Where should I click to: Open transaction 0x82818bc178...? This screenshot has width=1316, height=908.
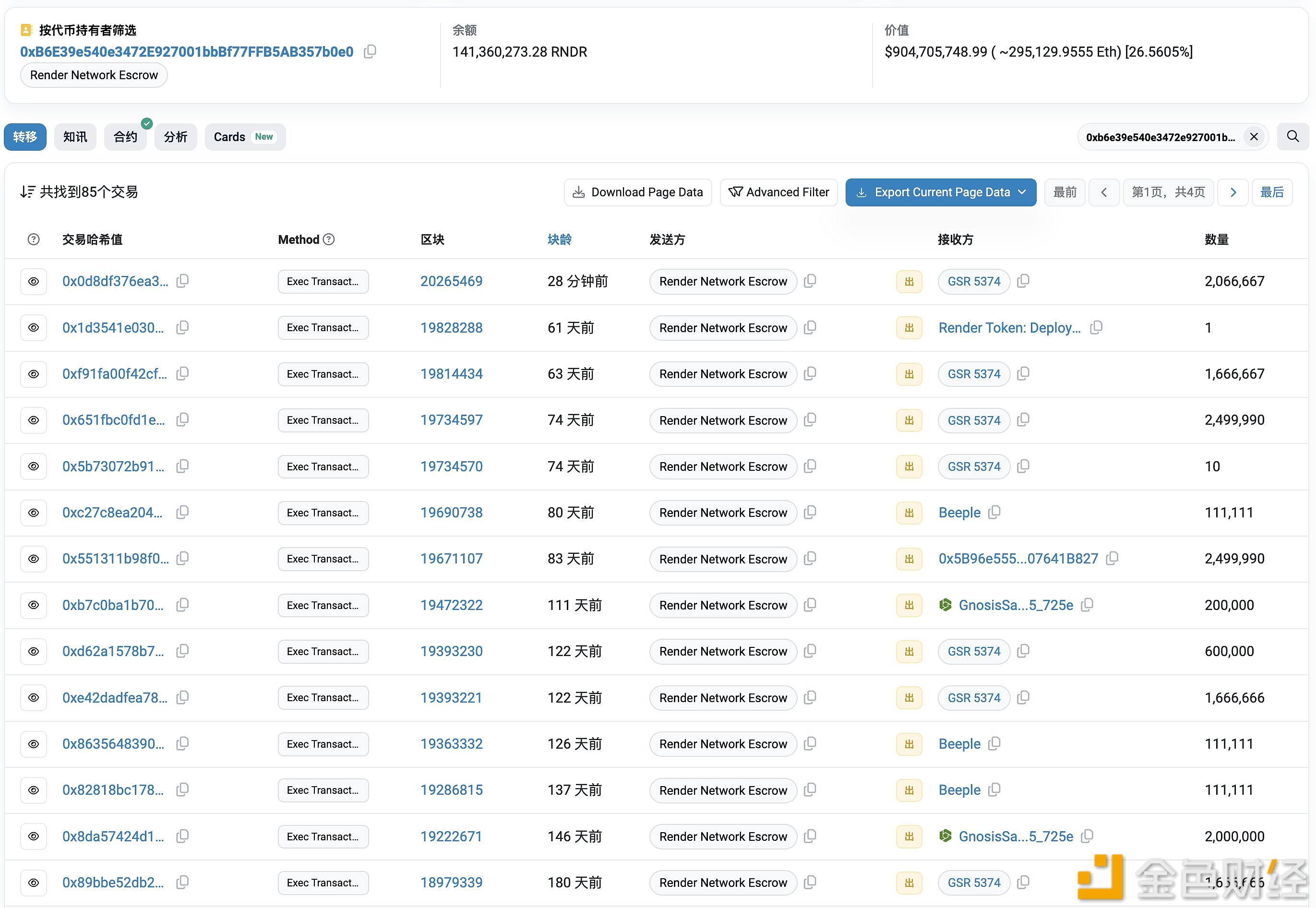pos(113,789)
